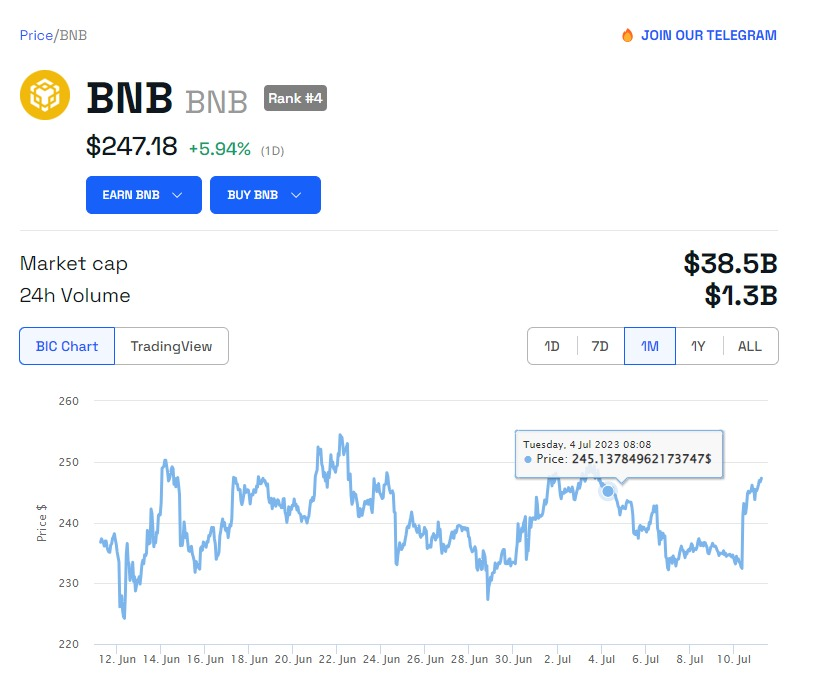Click the Tuesday, 4 Jul 2023 08:08 tooltip date

[x=587, y=444]
